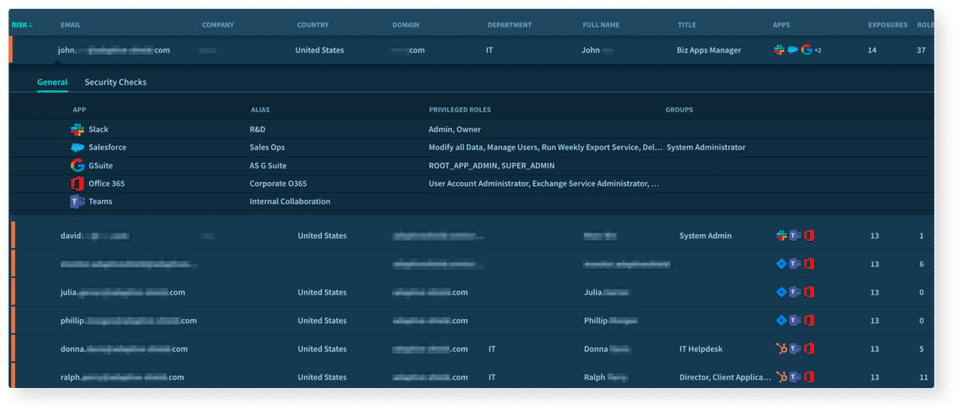
Task: Sort by the Exposures column header
Action: [888, 25]
